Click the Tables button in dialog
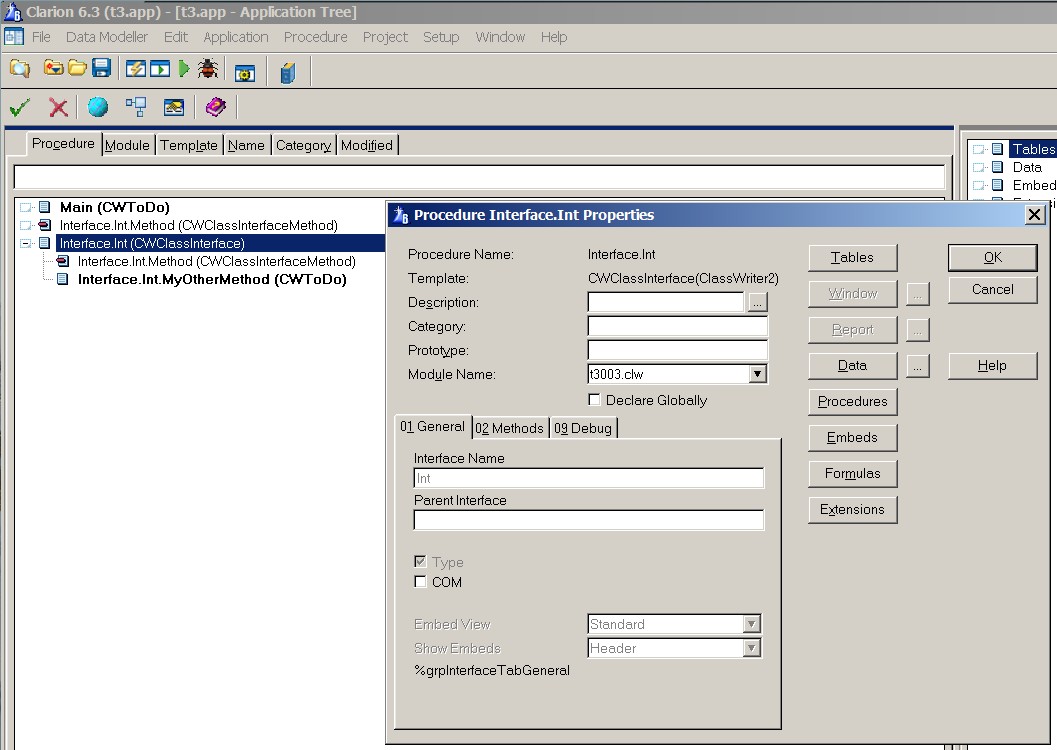 852,257
